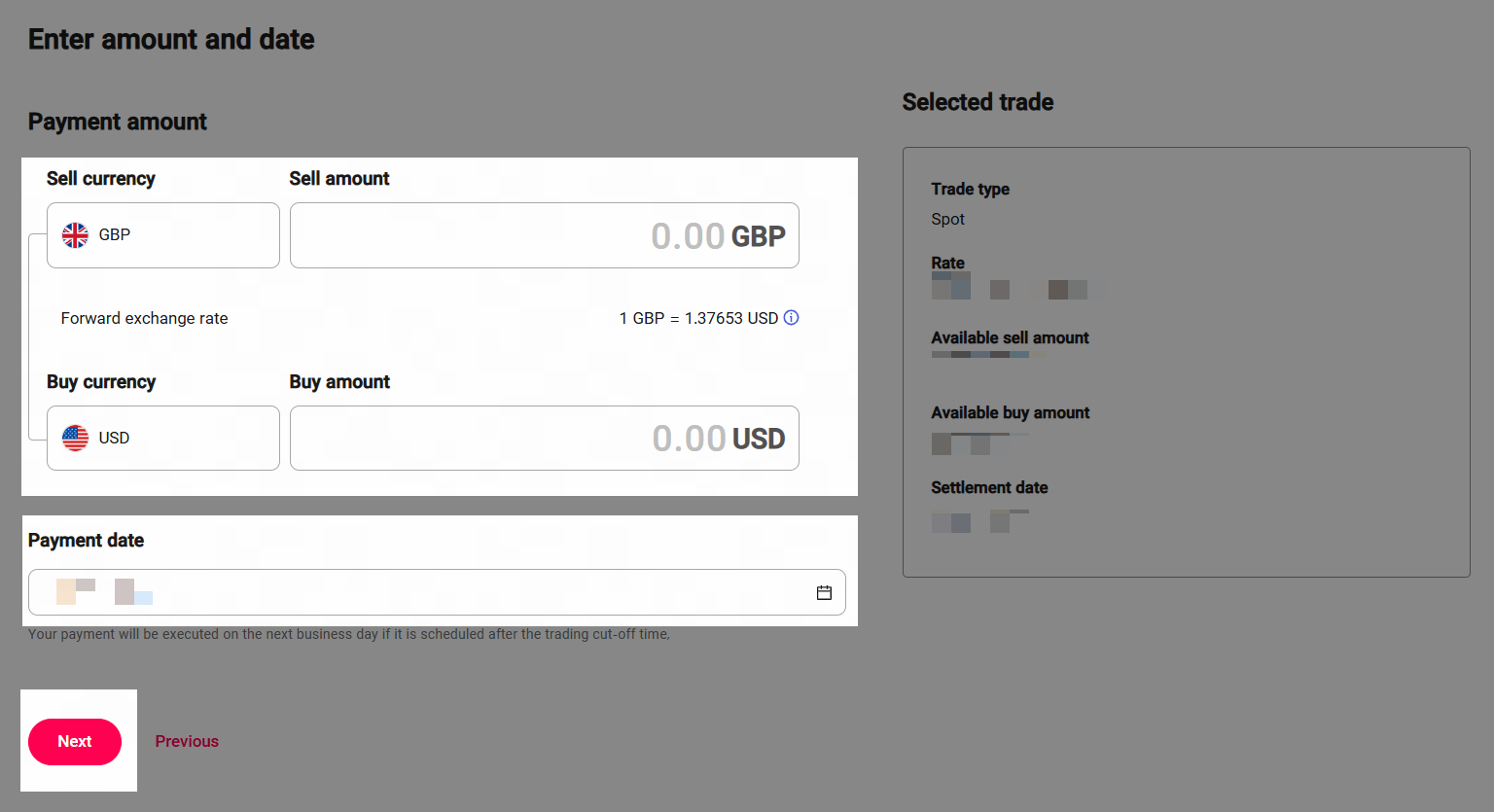Click the UK flag icon in Sell currency

tap(75, 235)
